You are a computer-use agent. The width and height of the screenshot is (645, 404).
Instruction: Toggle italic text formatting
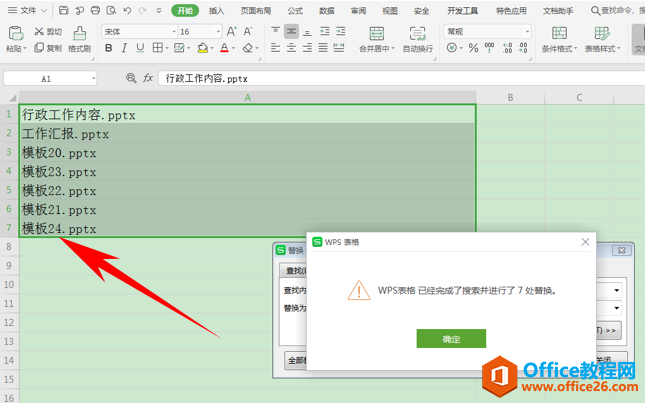(x=124, y=48)
